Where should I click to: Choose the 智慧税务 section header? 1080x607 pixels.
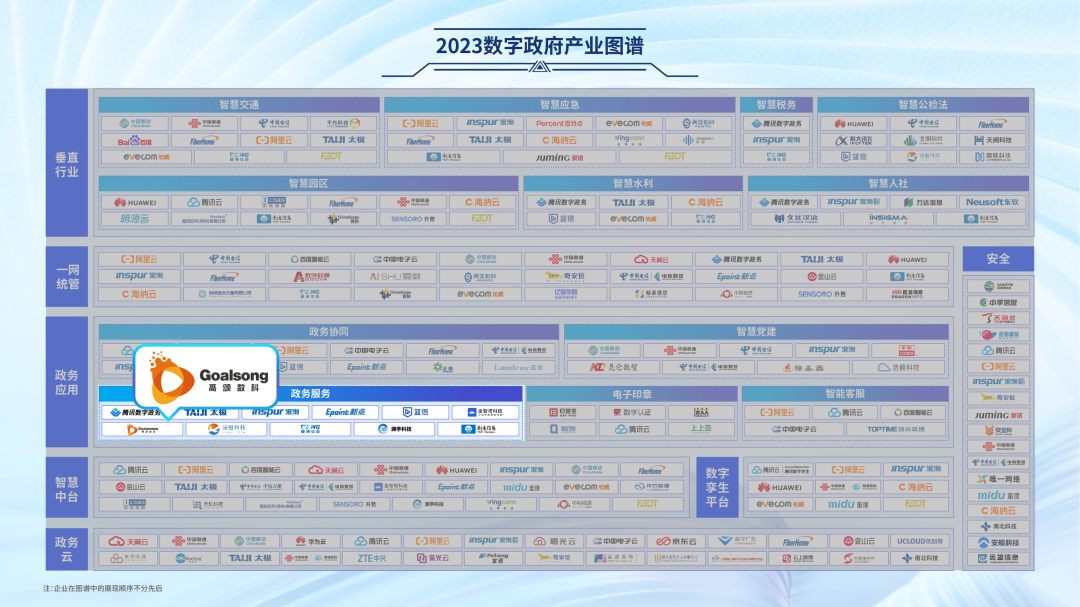pos(776,105)
